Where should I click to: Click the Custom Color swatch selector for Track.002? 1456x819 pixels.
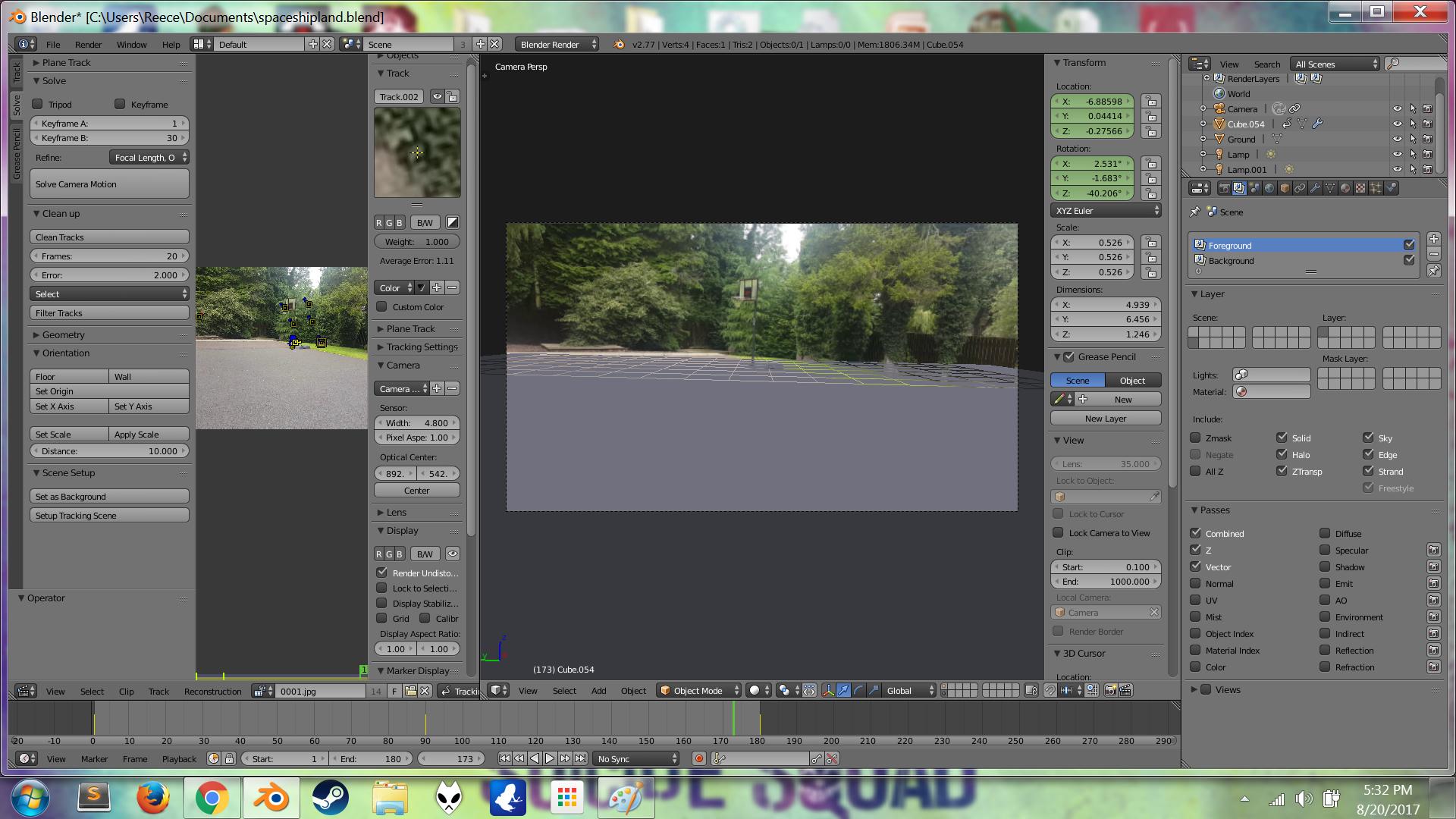[383, 307]
